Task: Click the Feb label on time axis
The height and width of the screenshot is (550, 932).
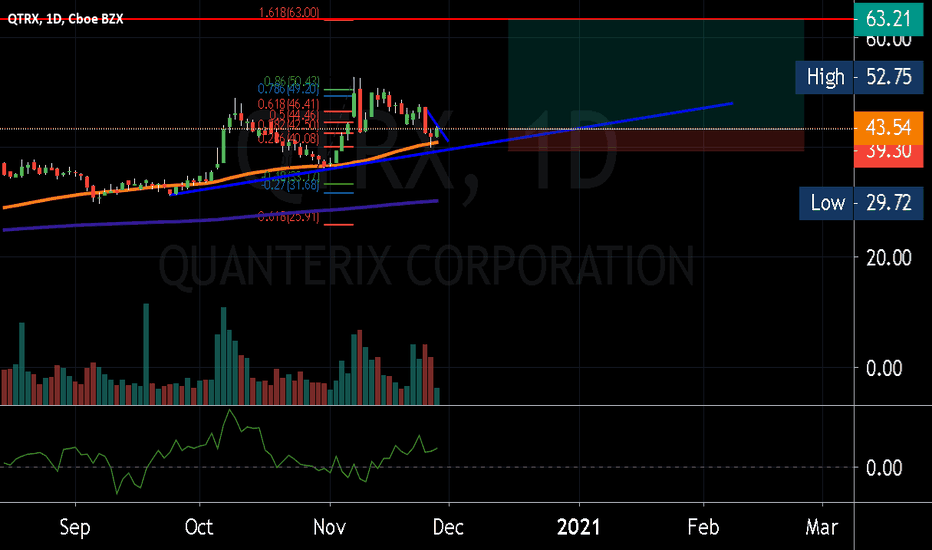Action: coord(703,527)
